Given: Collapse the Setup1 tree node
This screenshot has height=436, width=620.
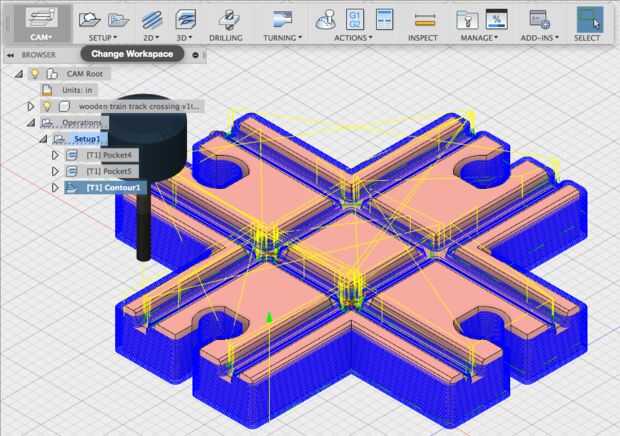Looking at the screenshot, I should pos(43,139).
